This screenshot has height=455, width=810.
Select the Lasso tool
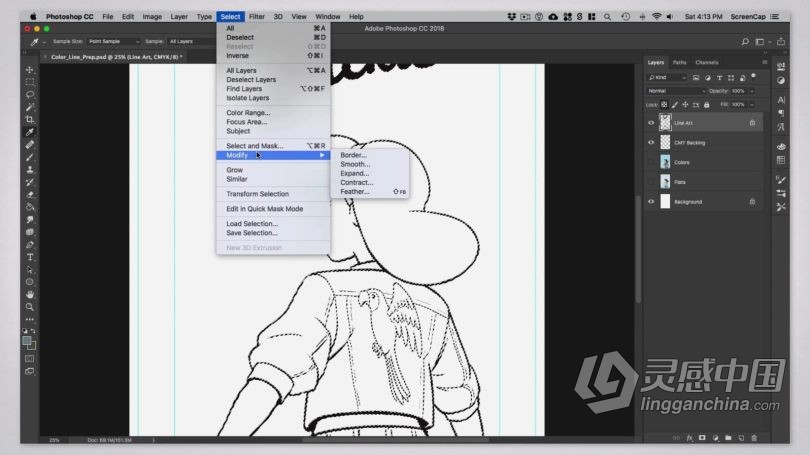point(30,95)
